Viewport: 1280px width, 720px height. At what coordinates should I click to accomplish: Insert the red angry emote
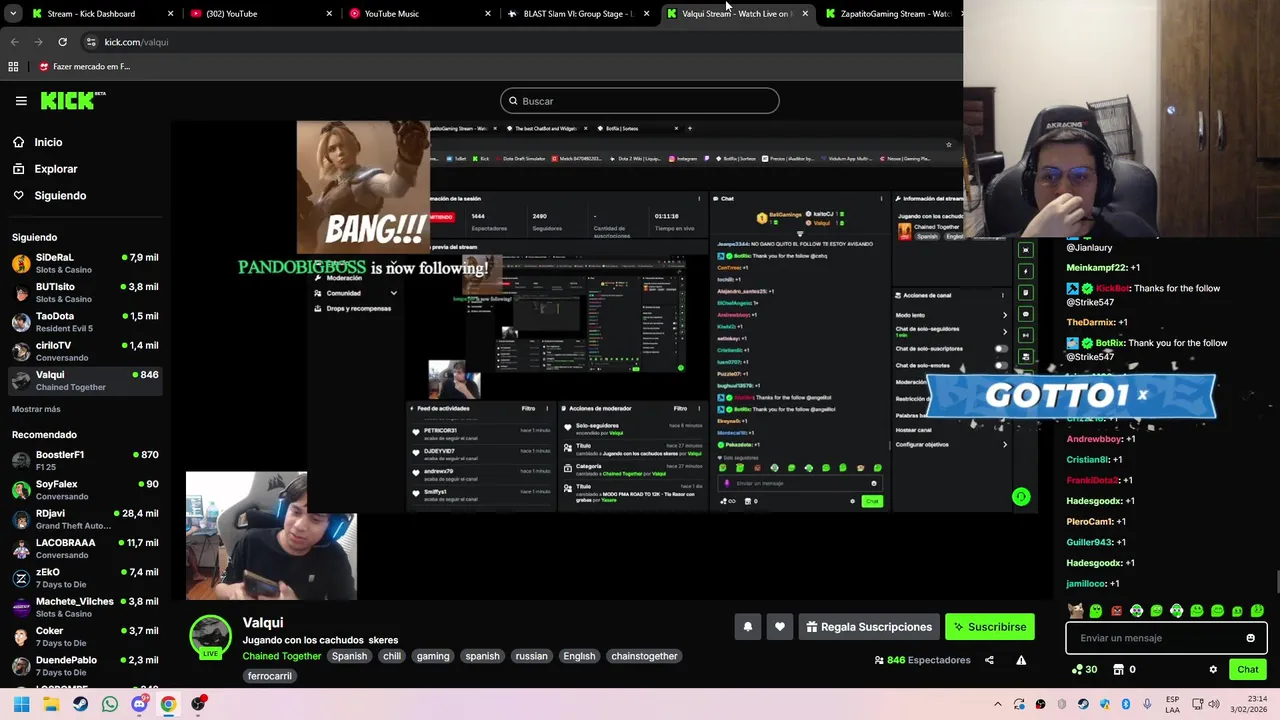coord(1116,610)
